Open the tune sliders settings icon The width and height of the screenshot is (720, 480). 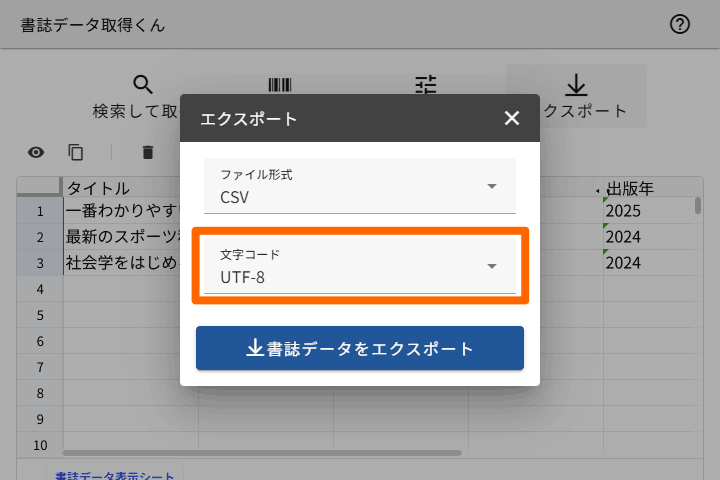pos(427,85)
